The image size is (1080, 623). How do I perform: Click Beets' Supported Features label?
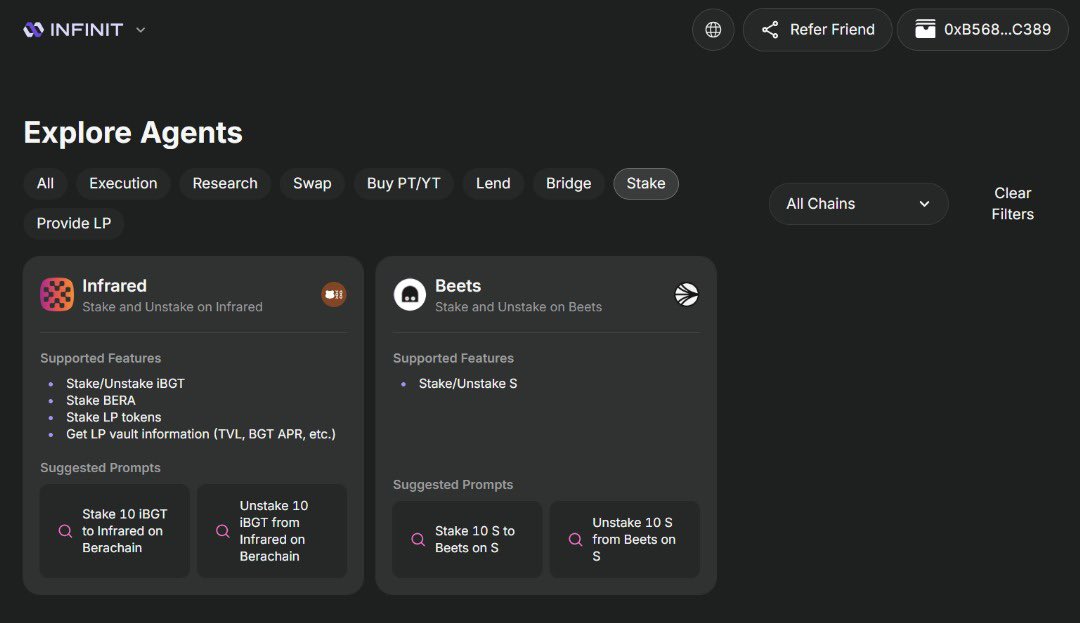coord(453,358)
